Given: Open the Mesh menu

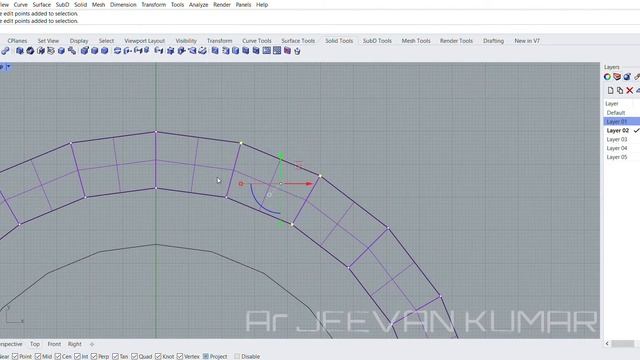Looking at the screenshot, I should (98, 5).
